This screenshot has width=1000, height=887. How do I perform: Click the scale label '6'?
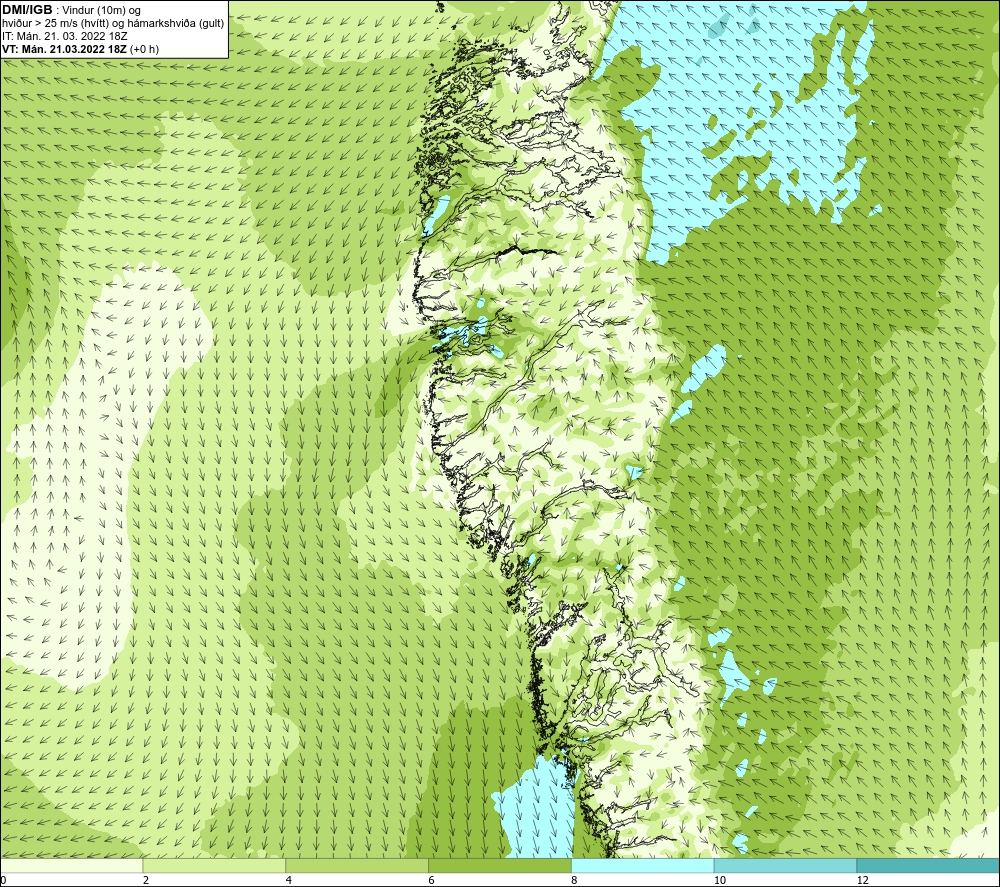click(x=432, y=881)
